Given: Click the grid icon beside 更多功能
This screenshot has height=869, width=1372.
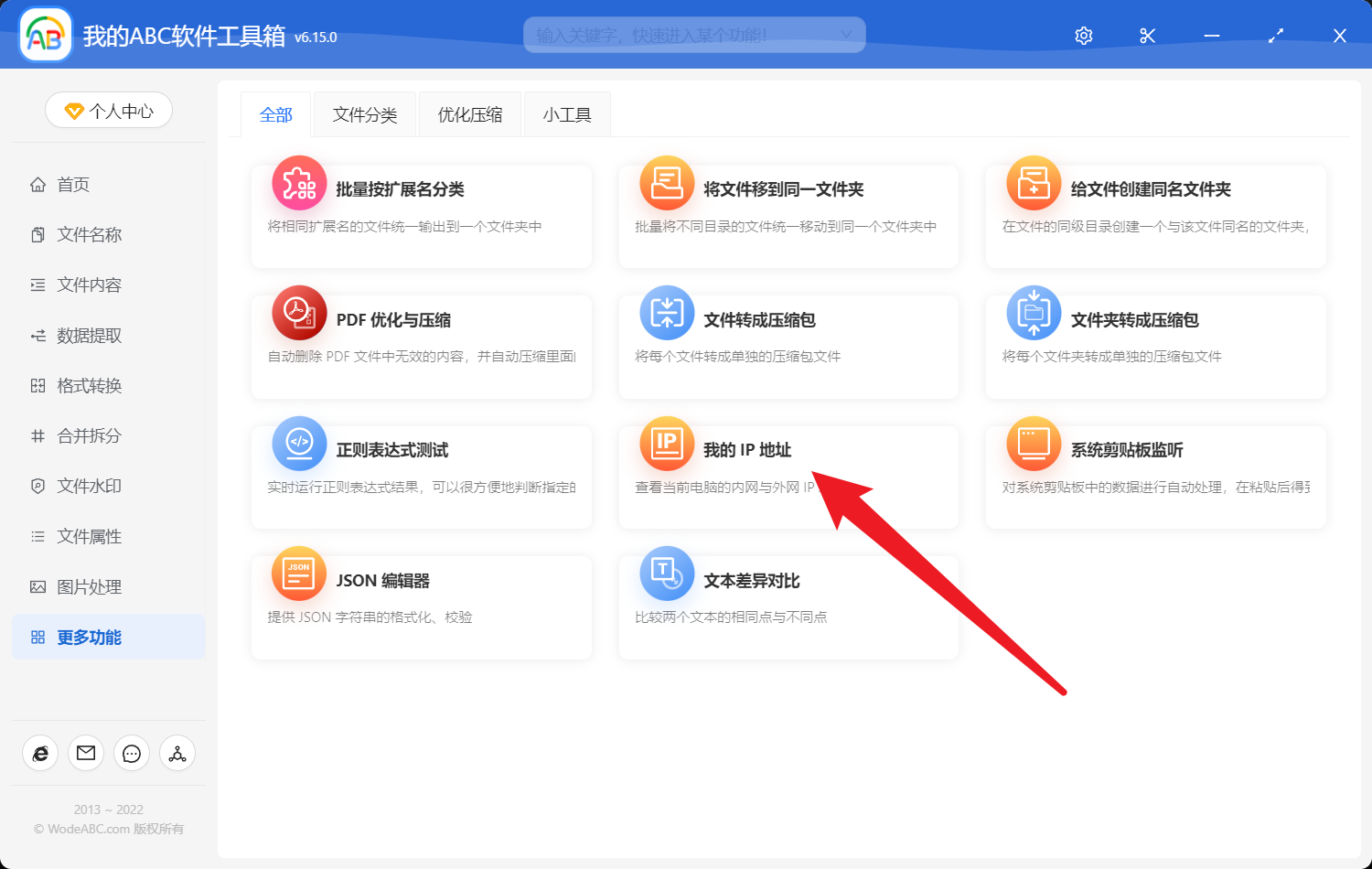Looking at the screenshot, I should 38,638.
